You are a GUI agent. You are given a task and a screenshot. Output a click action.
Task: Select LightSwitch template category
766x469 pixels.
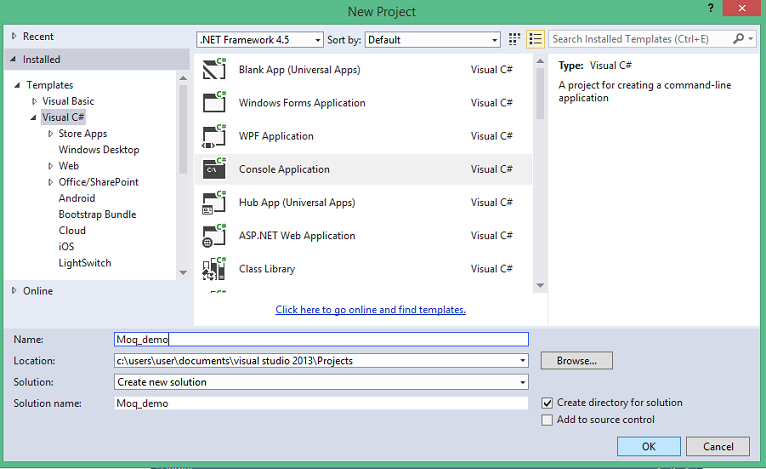click(x=85, y=263)
